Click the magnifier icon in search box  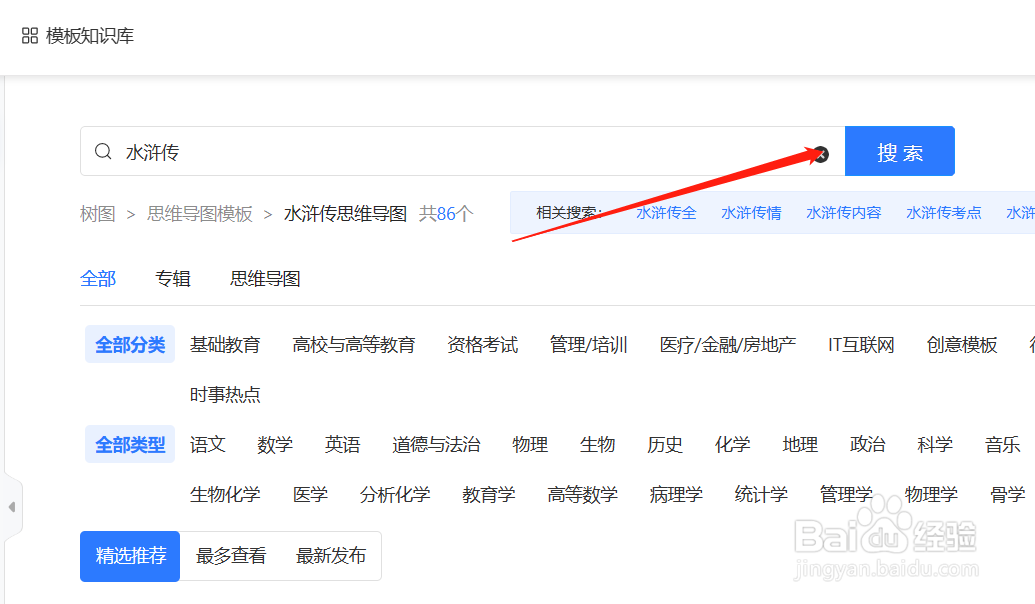[103, 151]
